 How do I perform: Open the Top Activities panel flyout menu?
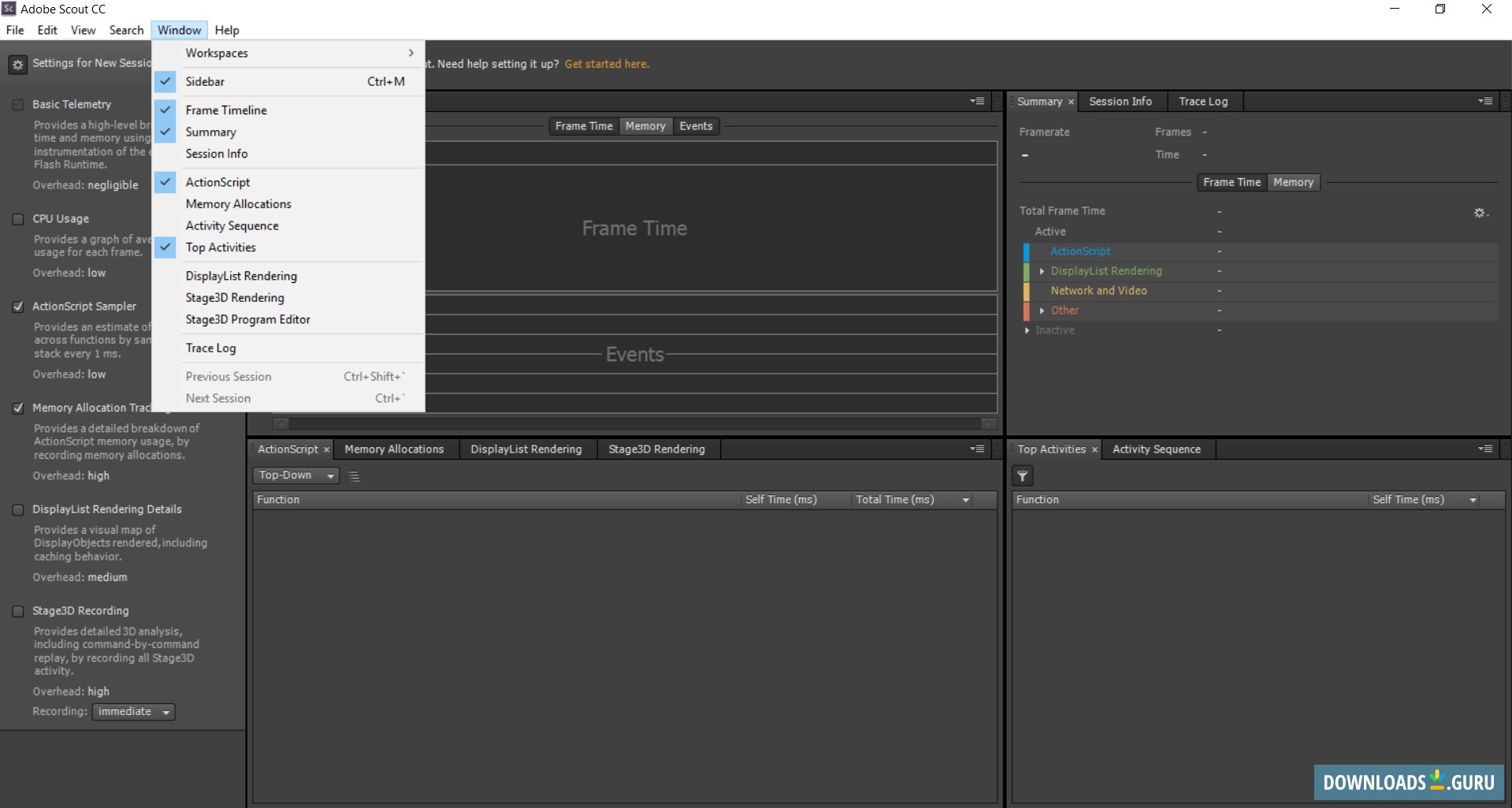[x=1485, y=449]
